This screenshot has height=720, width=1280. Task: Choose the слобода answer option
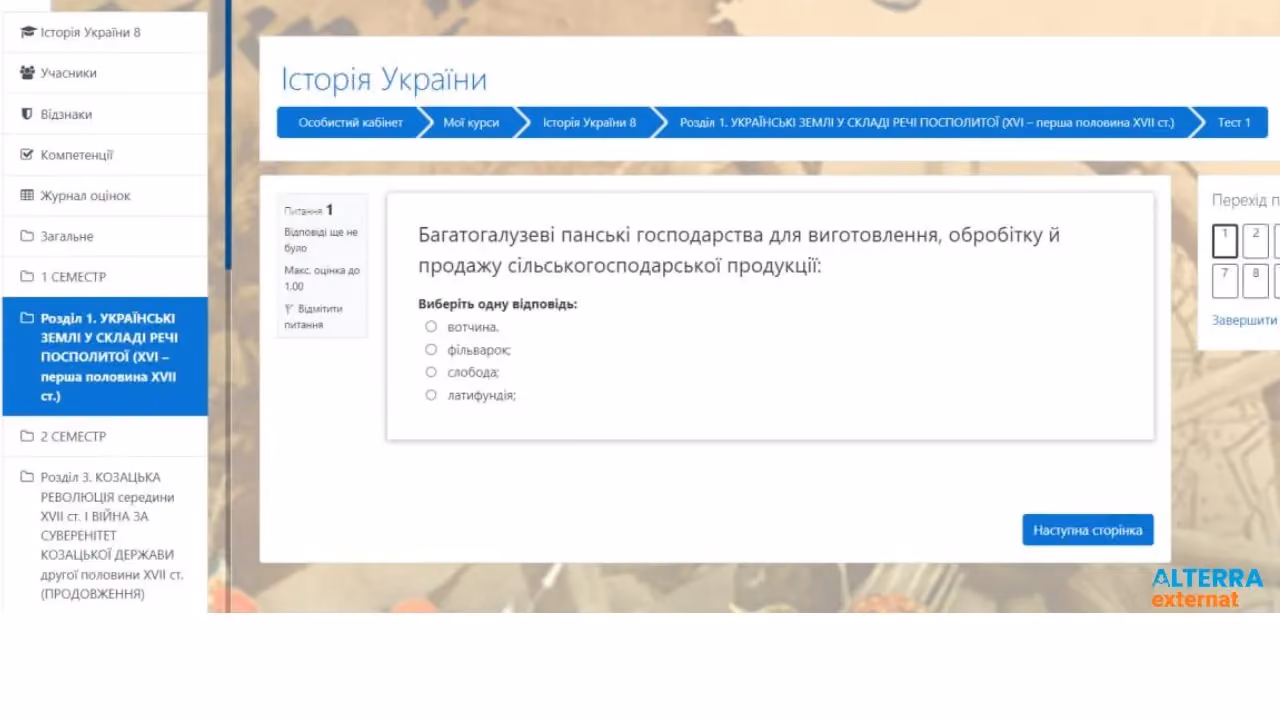(x=431, y=372)
